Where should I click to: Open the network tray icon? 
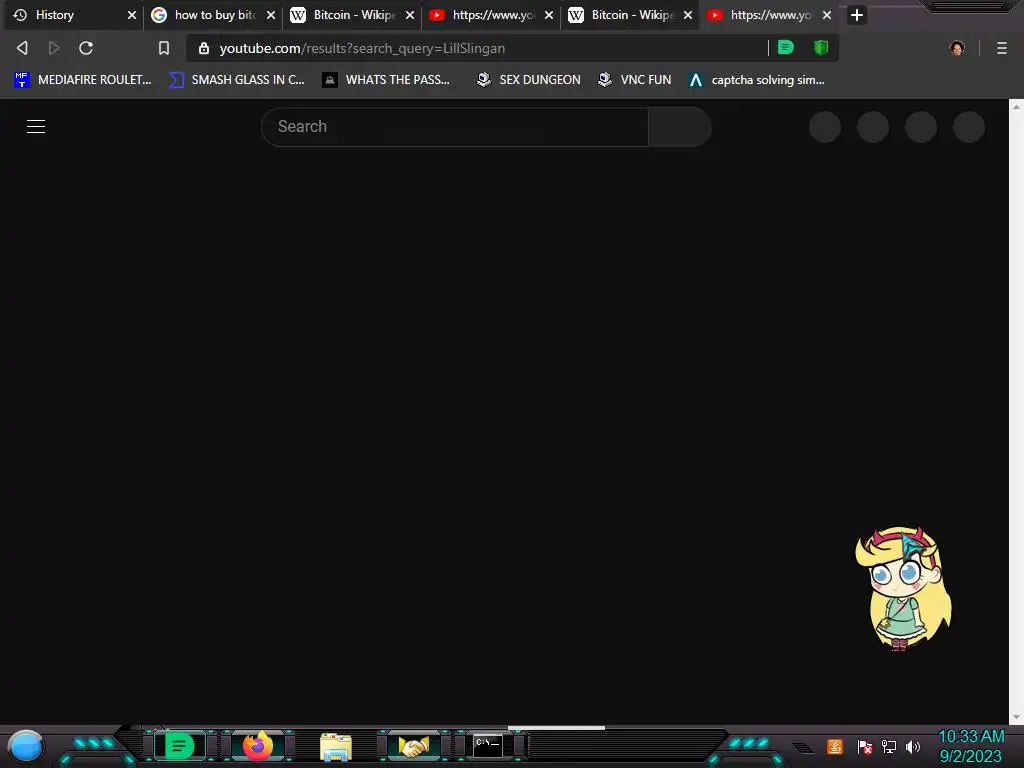tap(889, 746)
